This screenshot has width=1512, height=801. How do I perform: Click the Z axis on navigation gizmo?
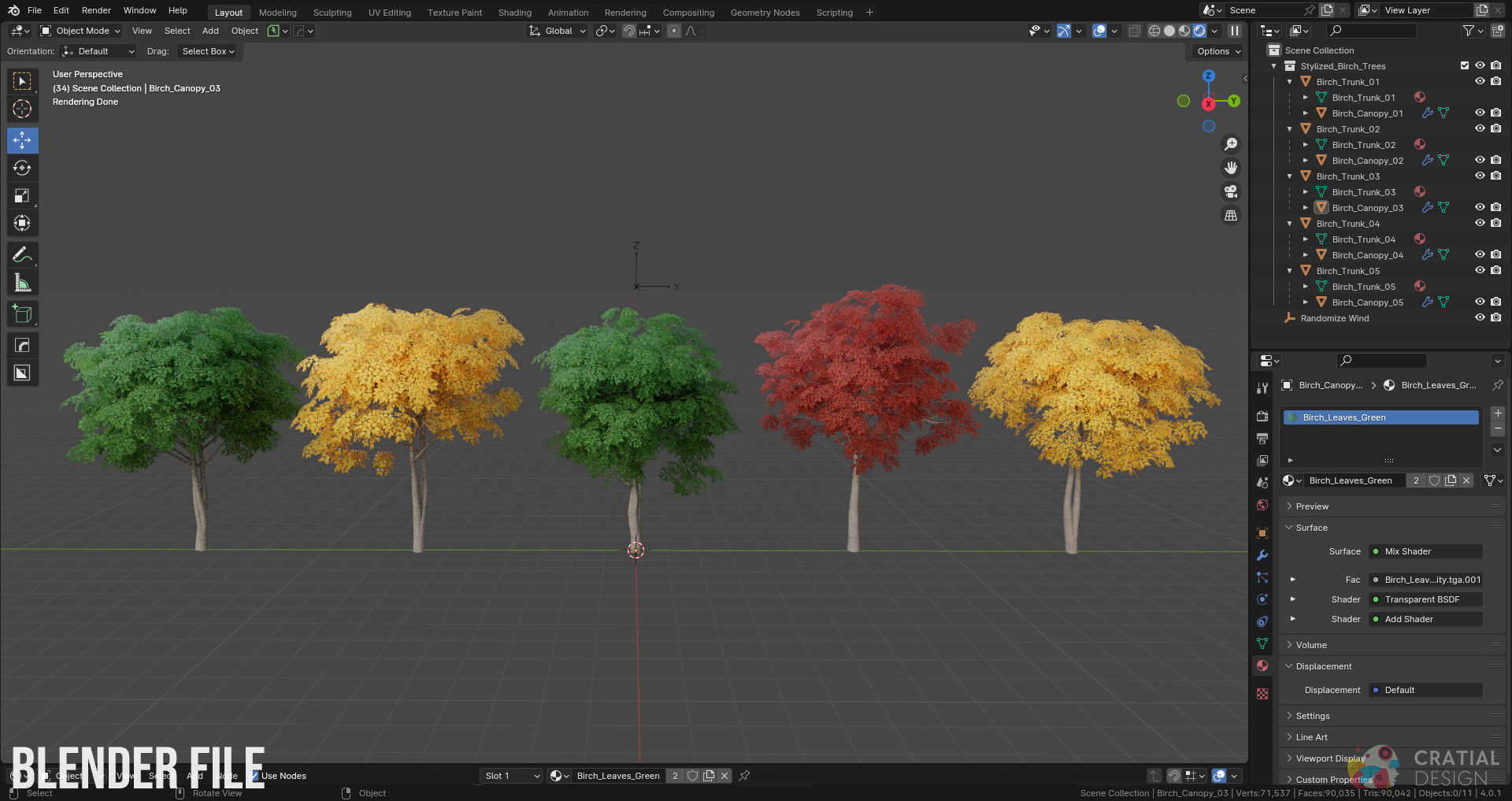pos(1209,76)
